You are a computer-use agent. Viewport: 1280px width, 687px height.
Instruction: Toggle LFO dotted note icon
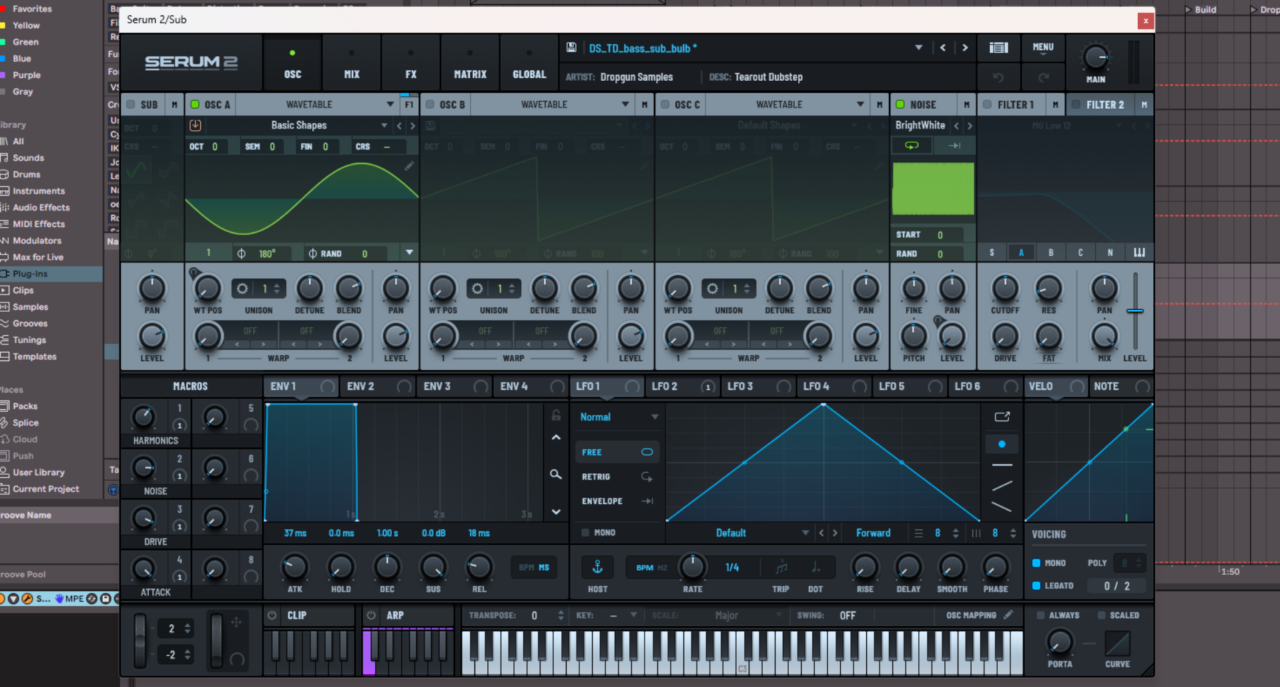coord(815,567)
